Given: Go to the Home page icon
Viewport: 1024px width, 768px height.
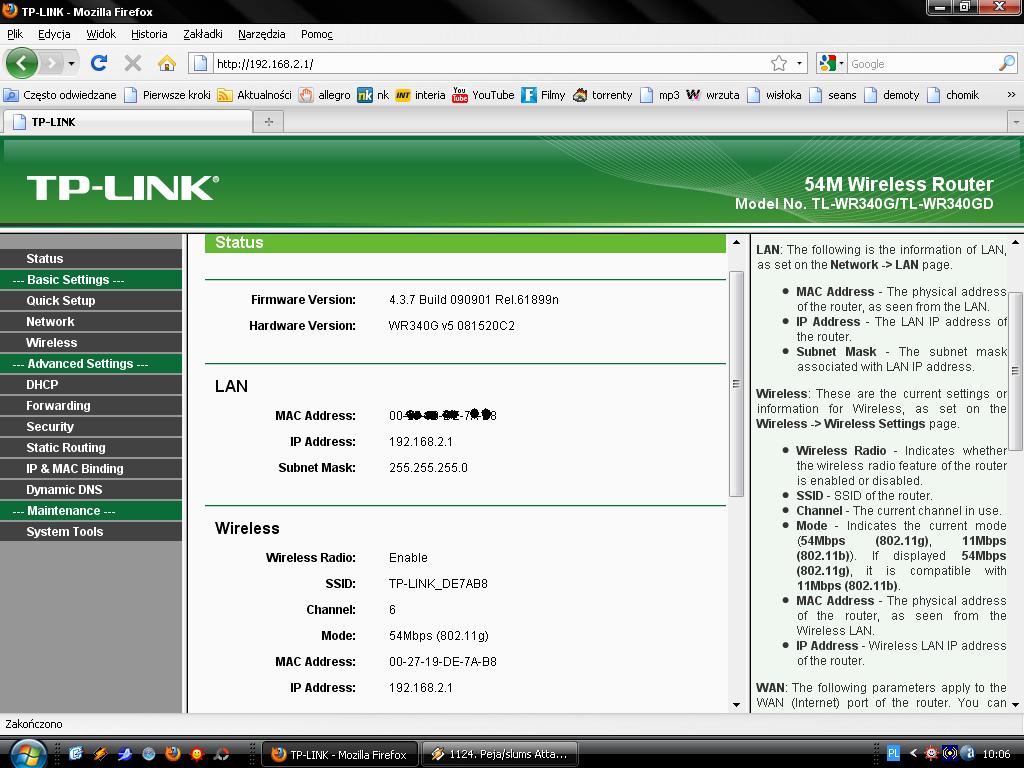Looking at the screenshot, I should coord(167,63).
